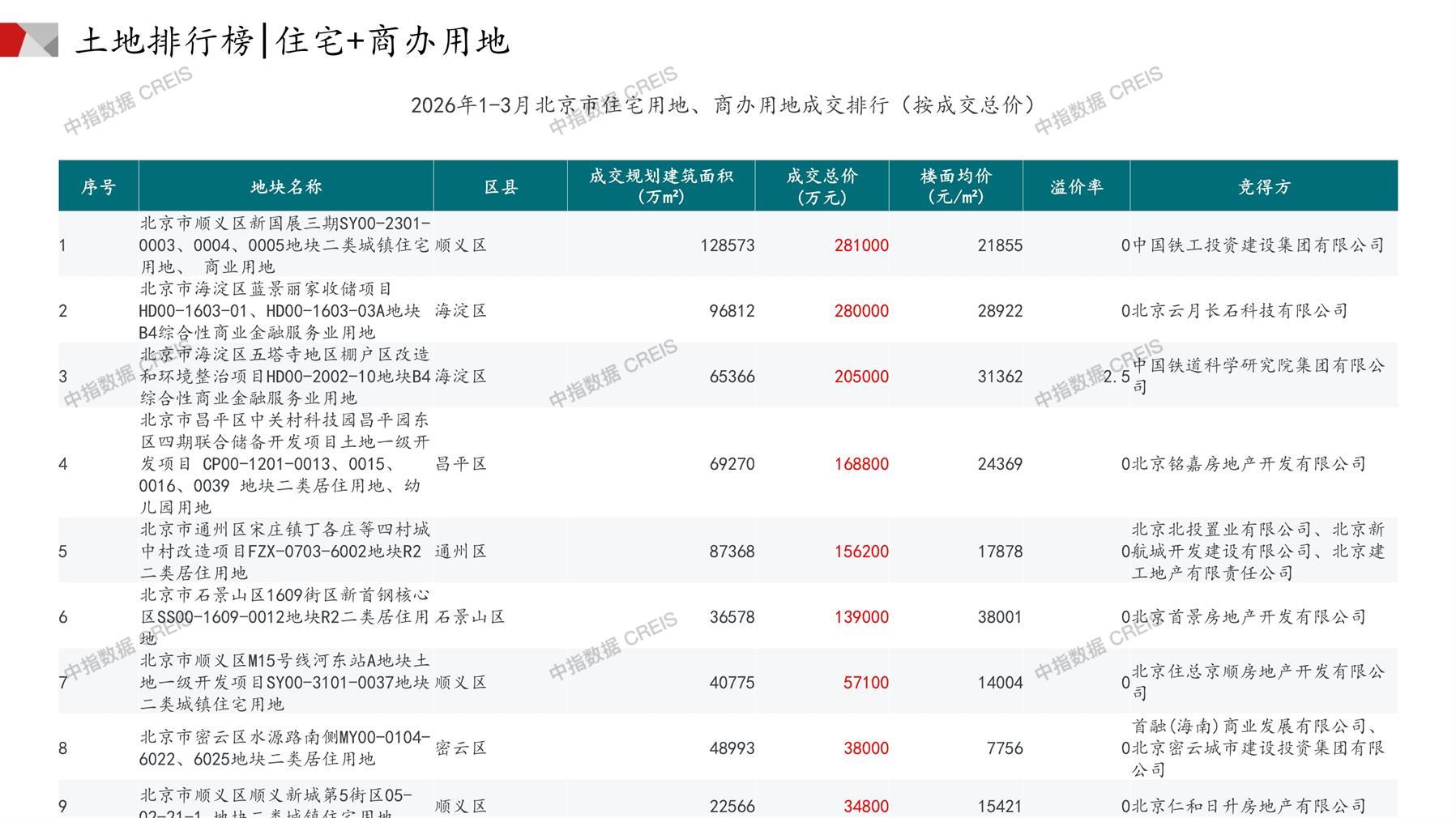Click the building area value 87368
This screenshot has width=1456, height=818.
(732, 552)
